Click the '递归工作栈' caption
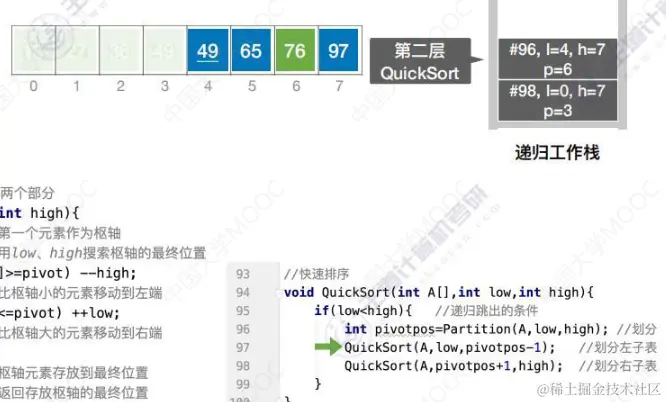This screenshot has width=666, height=402. point(557,153)
